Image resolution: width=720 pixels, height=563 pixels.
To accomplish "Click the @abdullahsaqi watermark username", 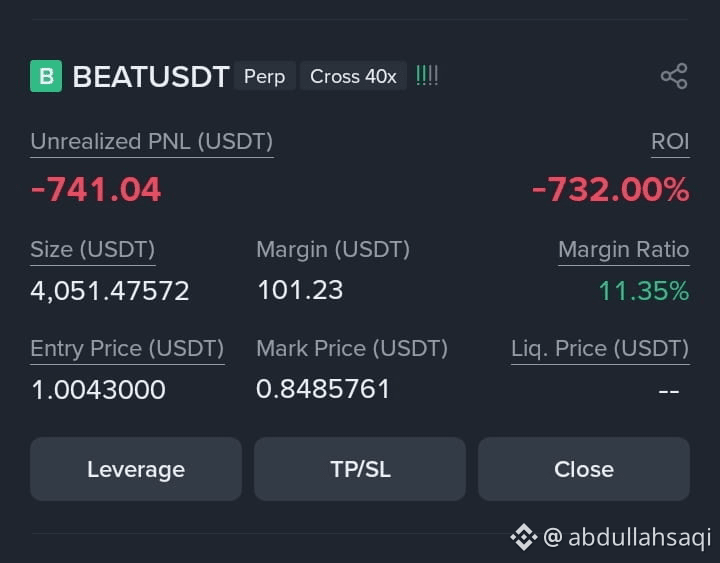I will [x=627, y=537].
